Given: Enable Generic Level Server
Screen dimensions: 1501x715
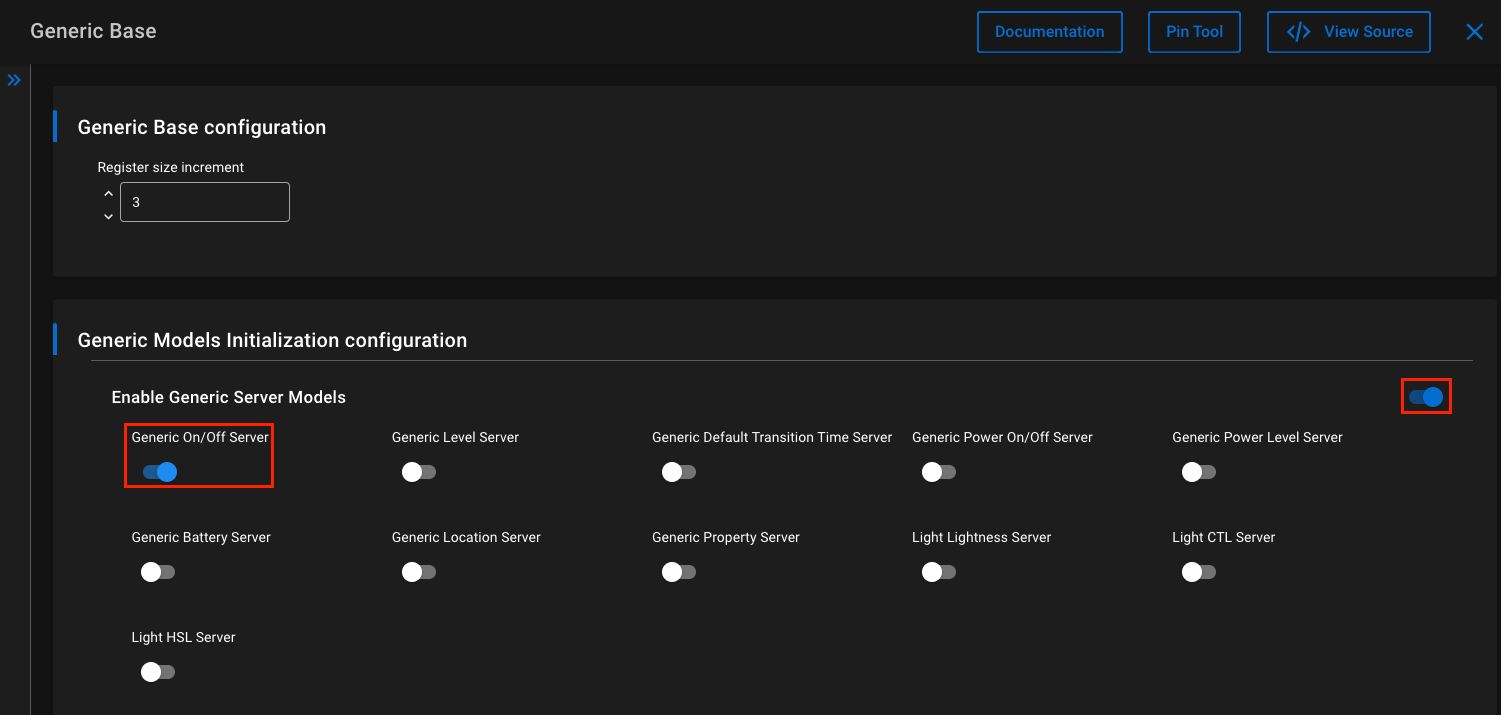Looking at the screenshot, I should pos(418,471).
